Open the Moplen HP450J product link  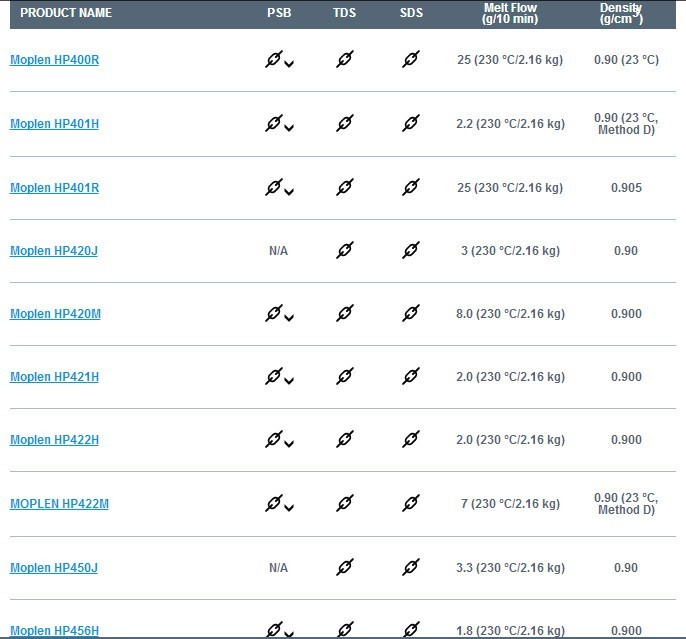53,568
